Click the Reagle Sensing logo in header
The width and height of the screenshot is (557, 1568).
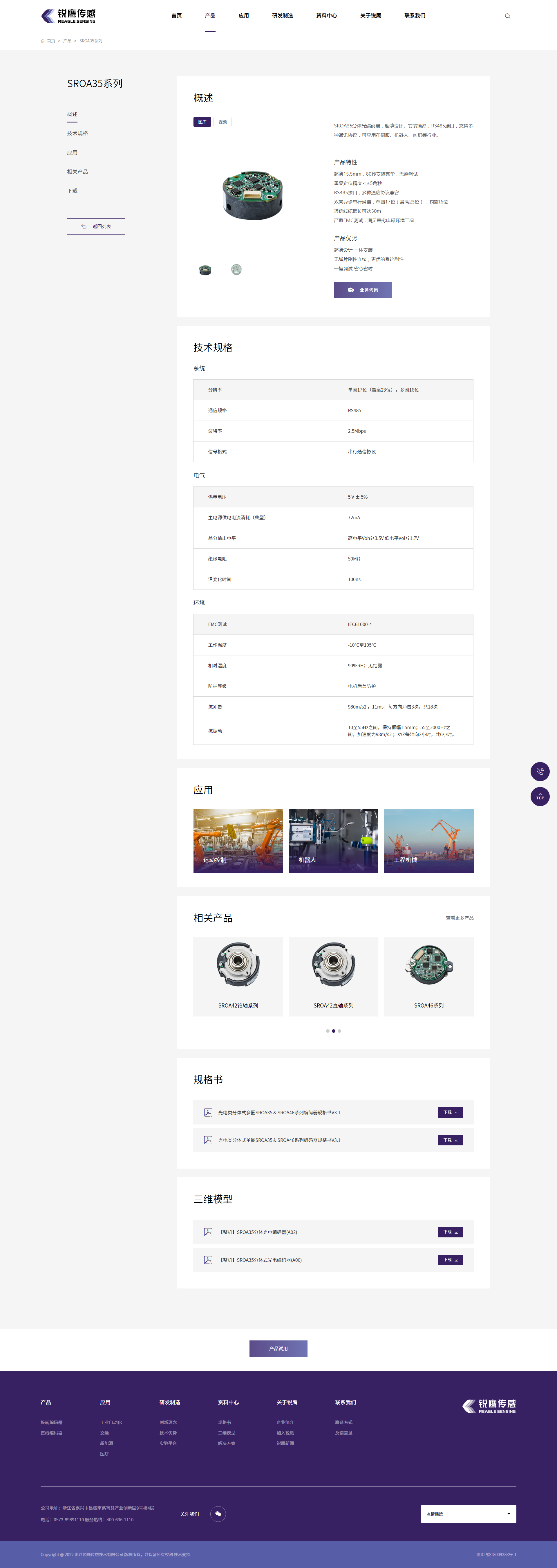[x=68, y=16]
